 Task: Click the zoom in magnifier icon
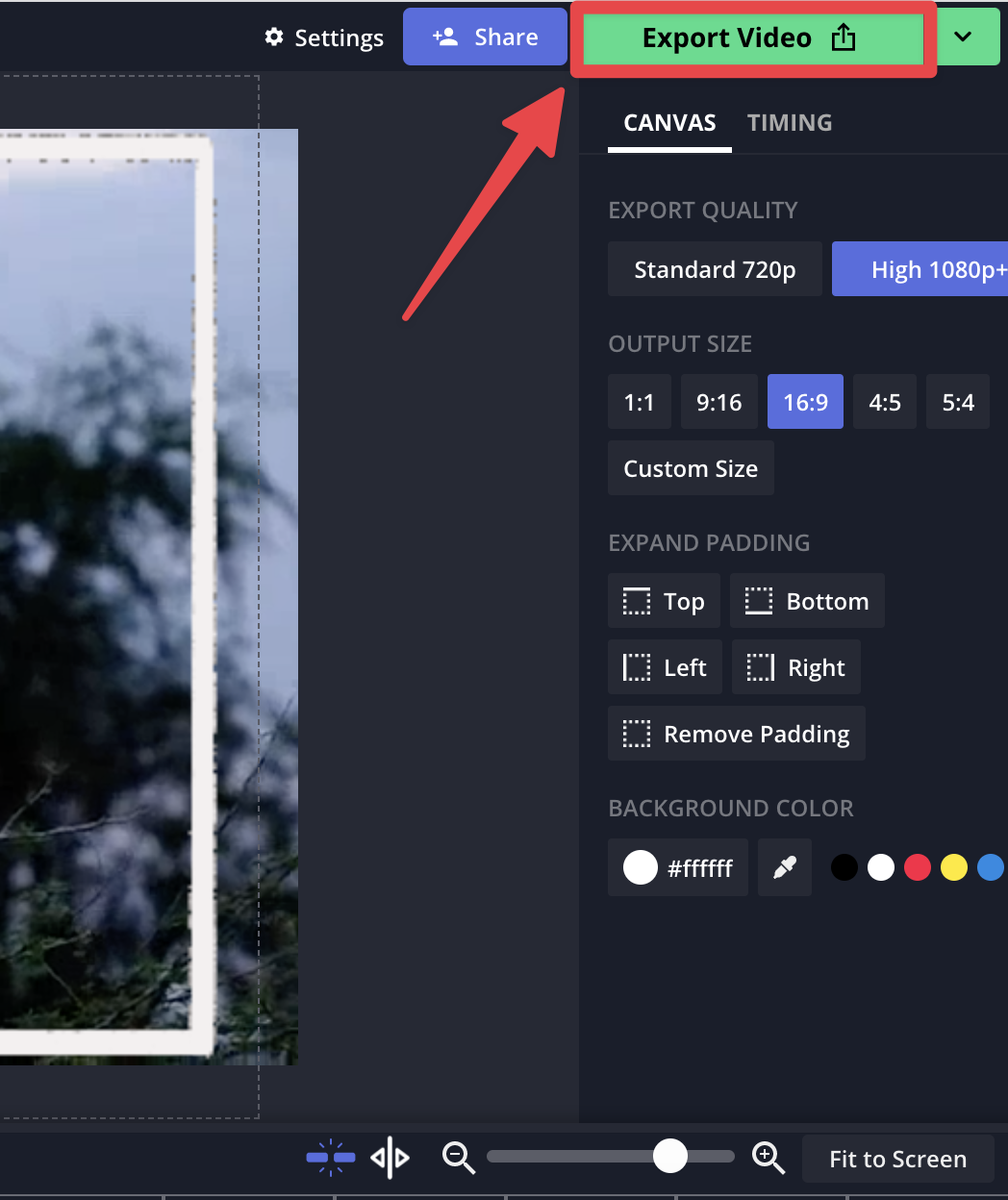coord(769,1158)
